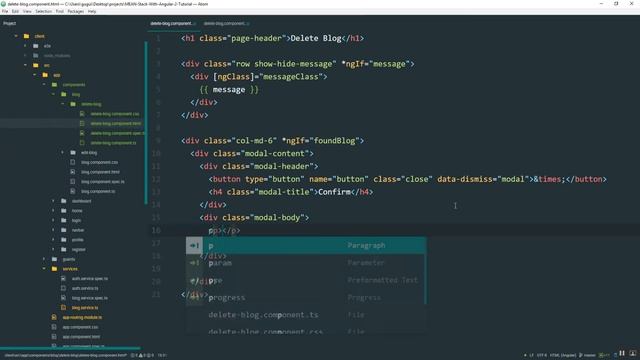Choose the 'param' Parameter autocomplete suggestion
Screen dimensions: 640x360
pos(306,263)
